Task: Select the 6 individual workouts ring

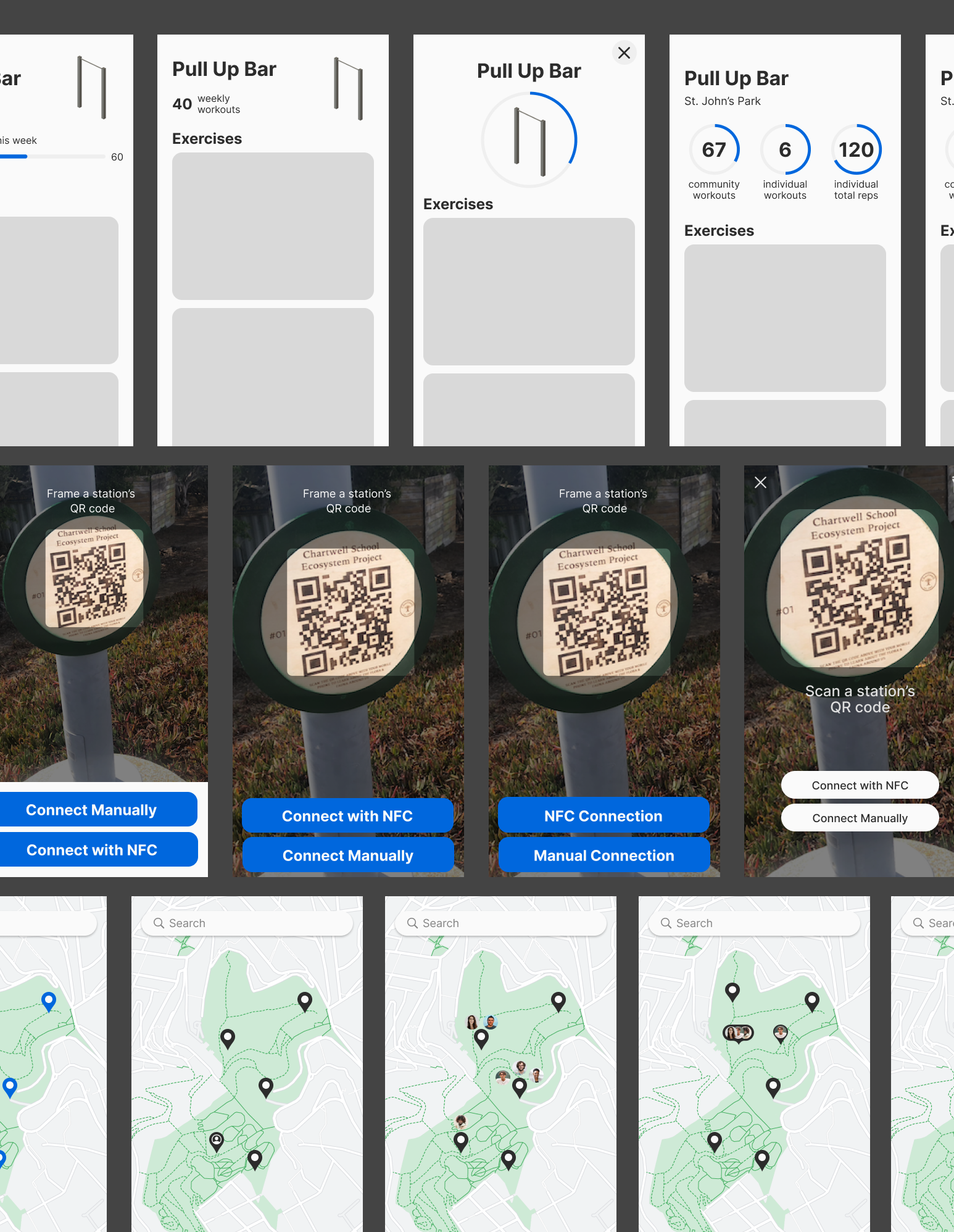Action: tap(785, 149)
